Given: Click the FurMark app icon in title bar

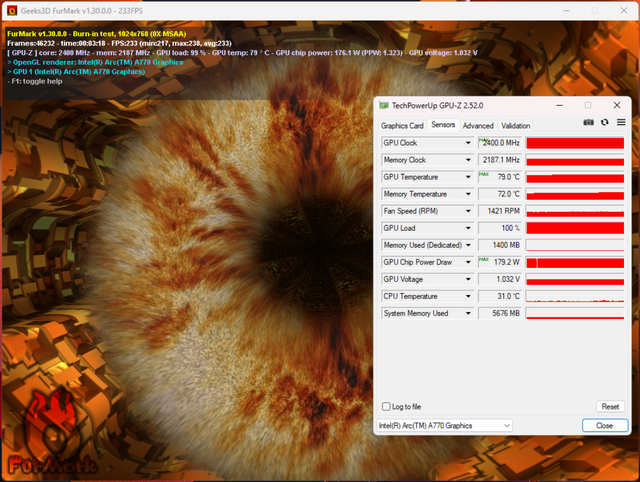Looking at the screenshot, I should (12, 11).
